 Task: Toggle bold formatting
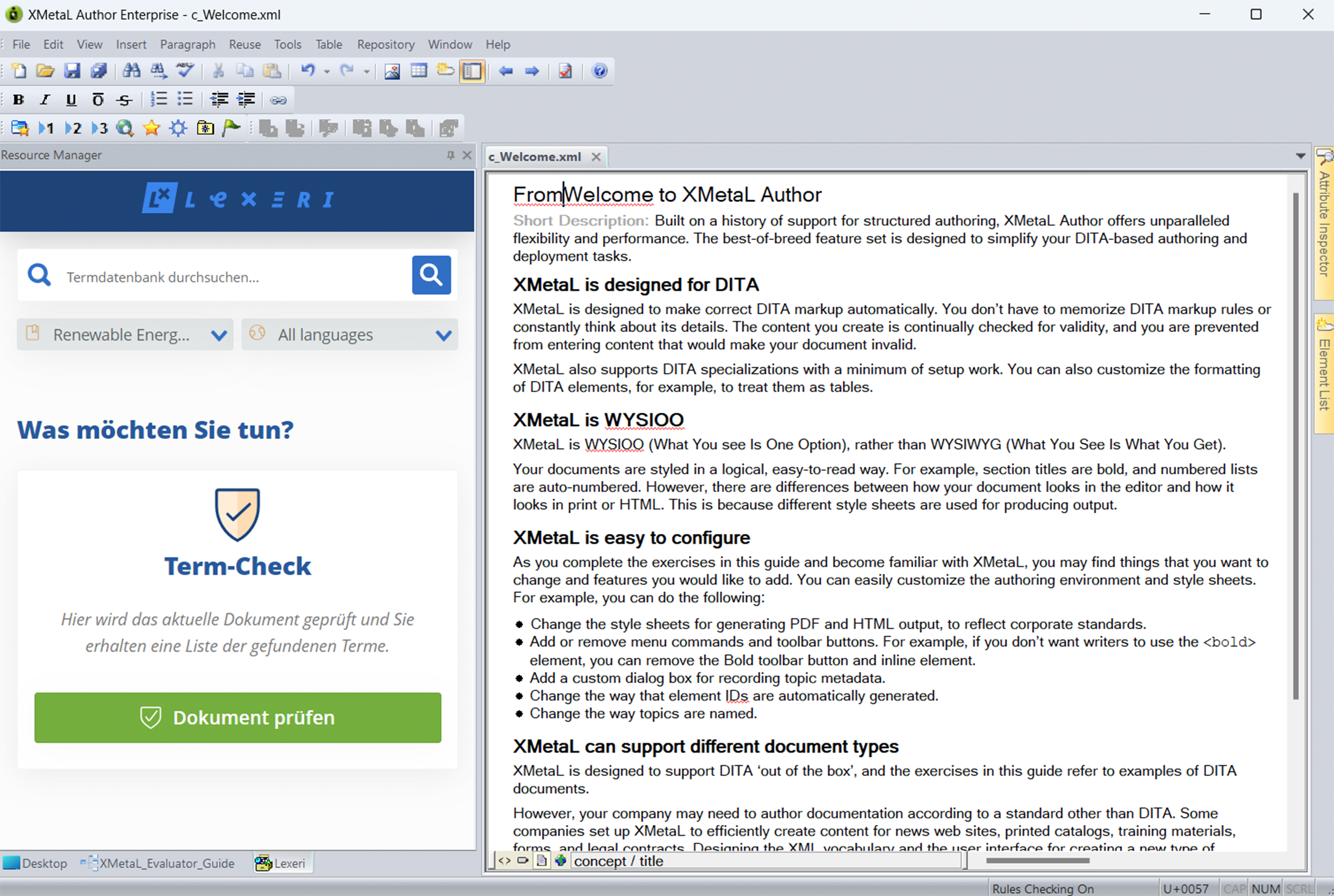18,99
